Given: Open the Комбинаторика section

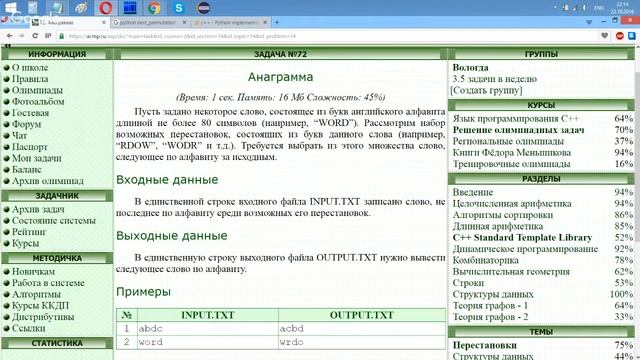Looking at the screenshot, I should pyautogui.click(x=485, y=260).
